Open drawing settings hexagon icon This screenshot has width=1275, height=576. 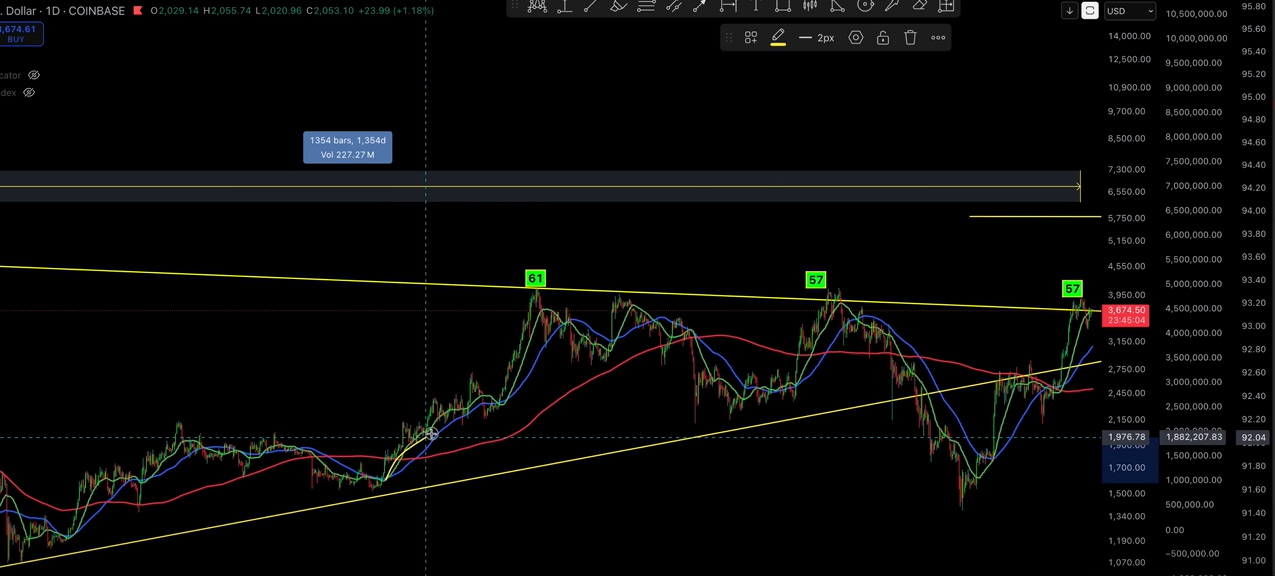pyautogui.click(x=856, y=38)
